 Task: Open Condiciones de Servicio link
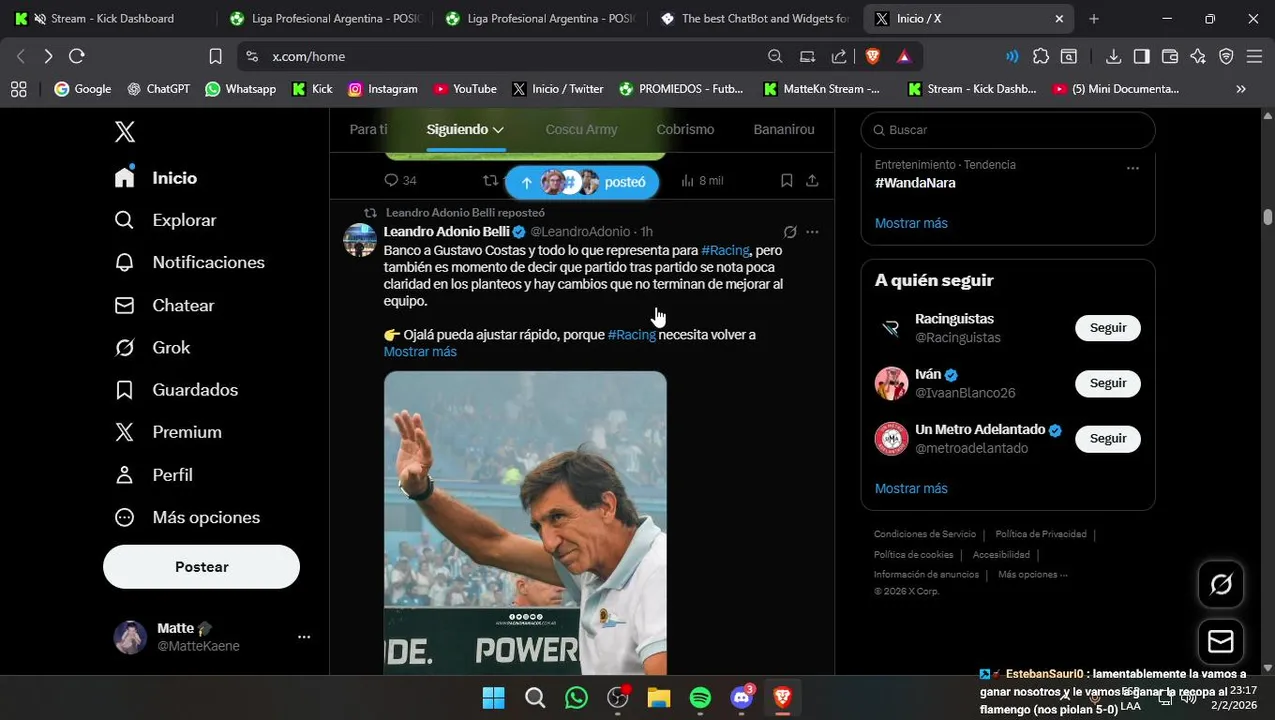pos(925,534)
